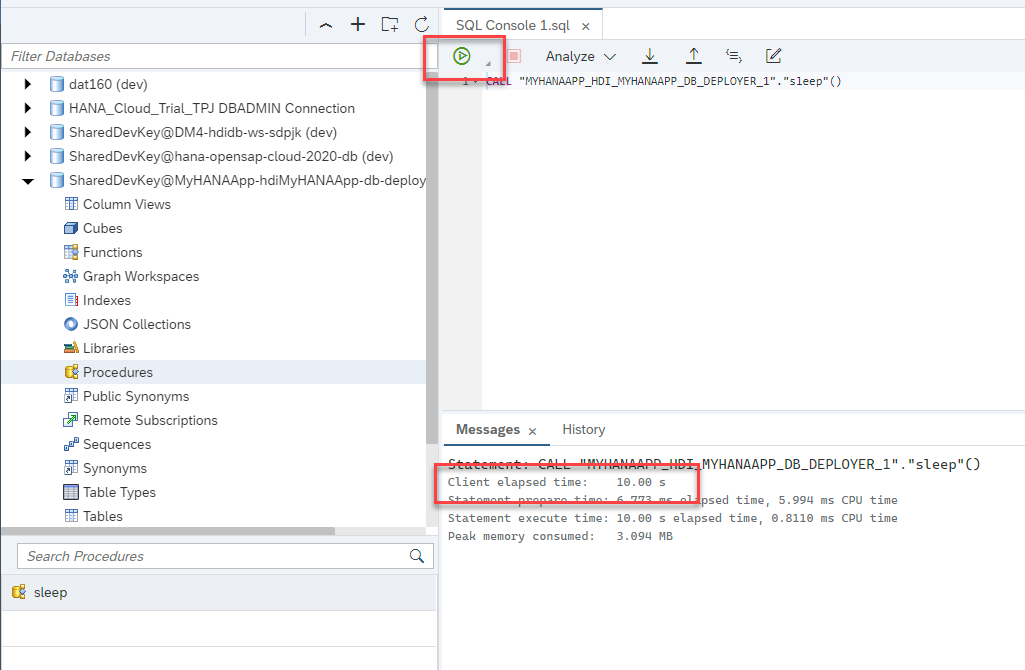Close the SQL Console 1.sql tab

[x=586, y=26]
